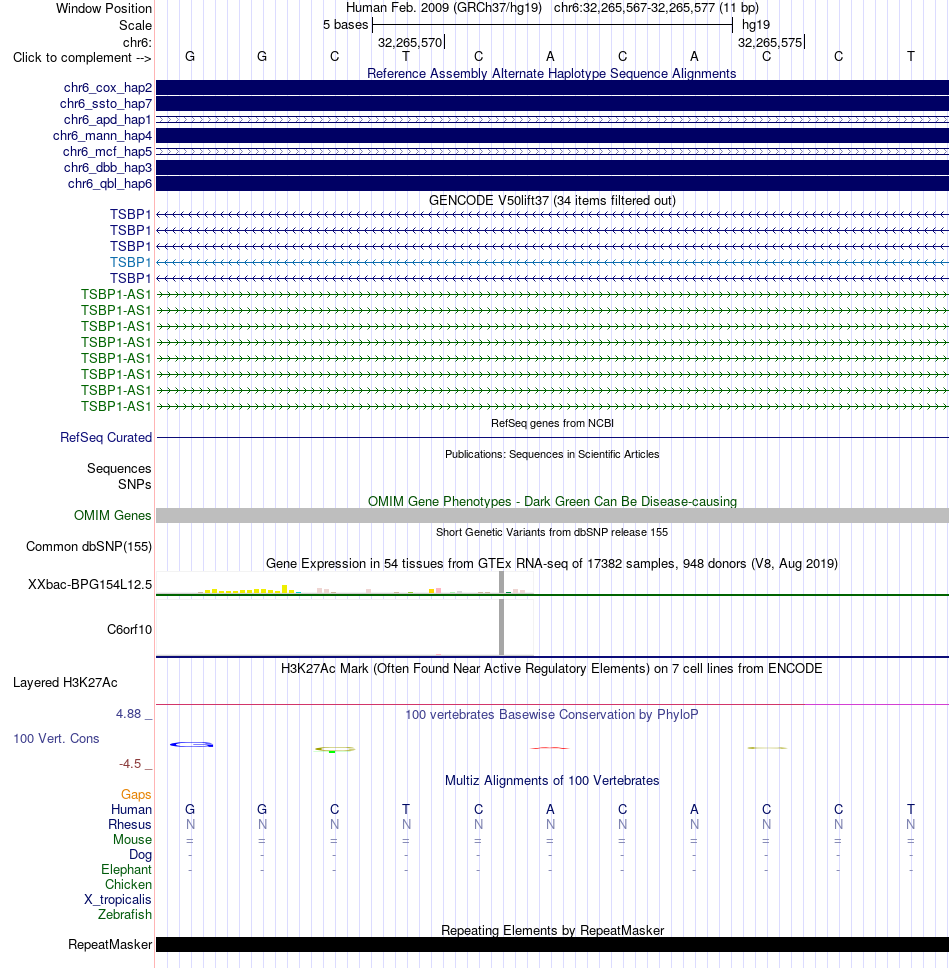Click the XXbac-BPG154L12.5 expression bar chart

tap(344, 584)
